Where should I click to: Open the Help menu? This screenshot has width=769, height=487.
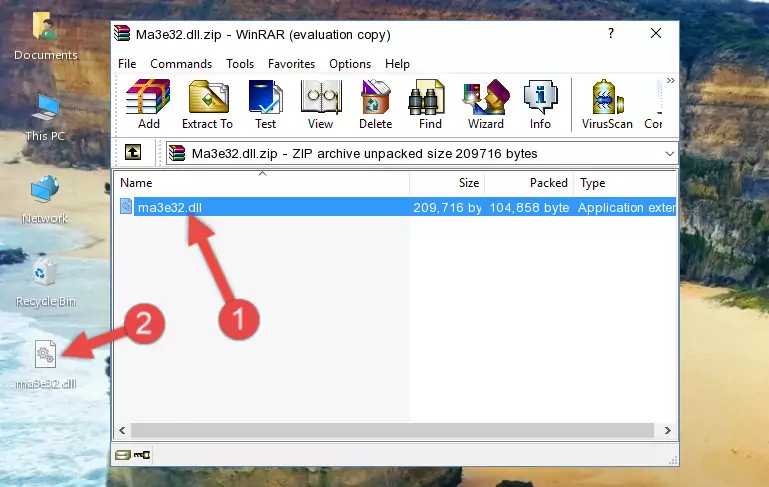point(397,64)
